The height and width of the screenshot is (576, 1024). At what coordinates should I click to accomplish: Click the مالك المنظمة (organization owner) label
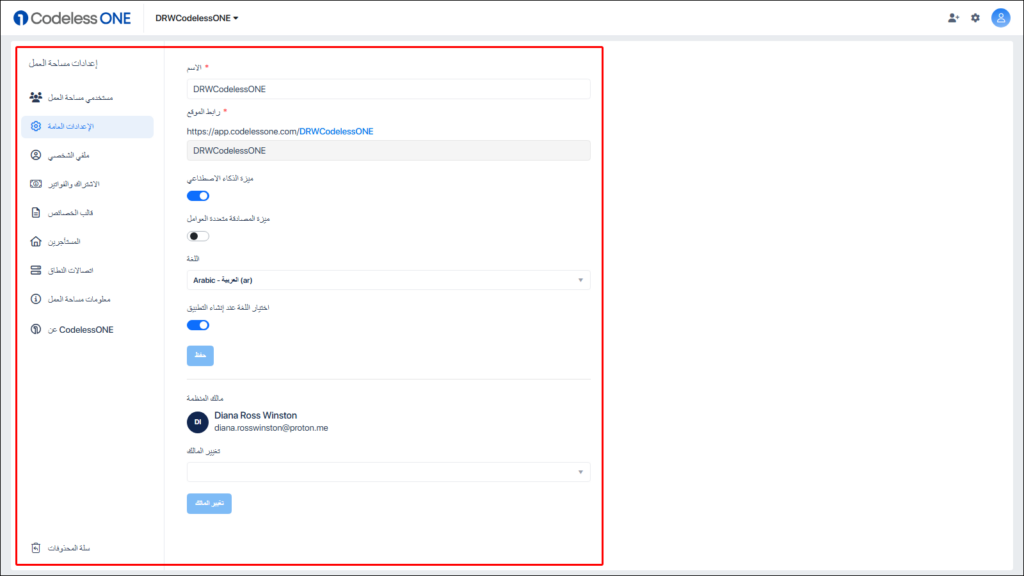(205, 398)
